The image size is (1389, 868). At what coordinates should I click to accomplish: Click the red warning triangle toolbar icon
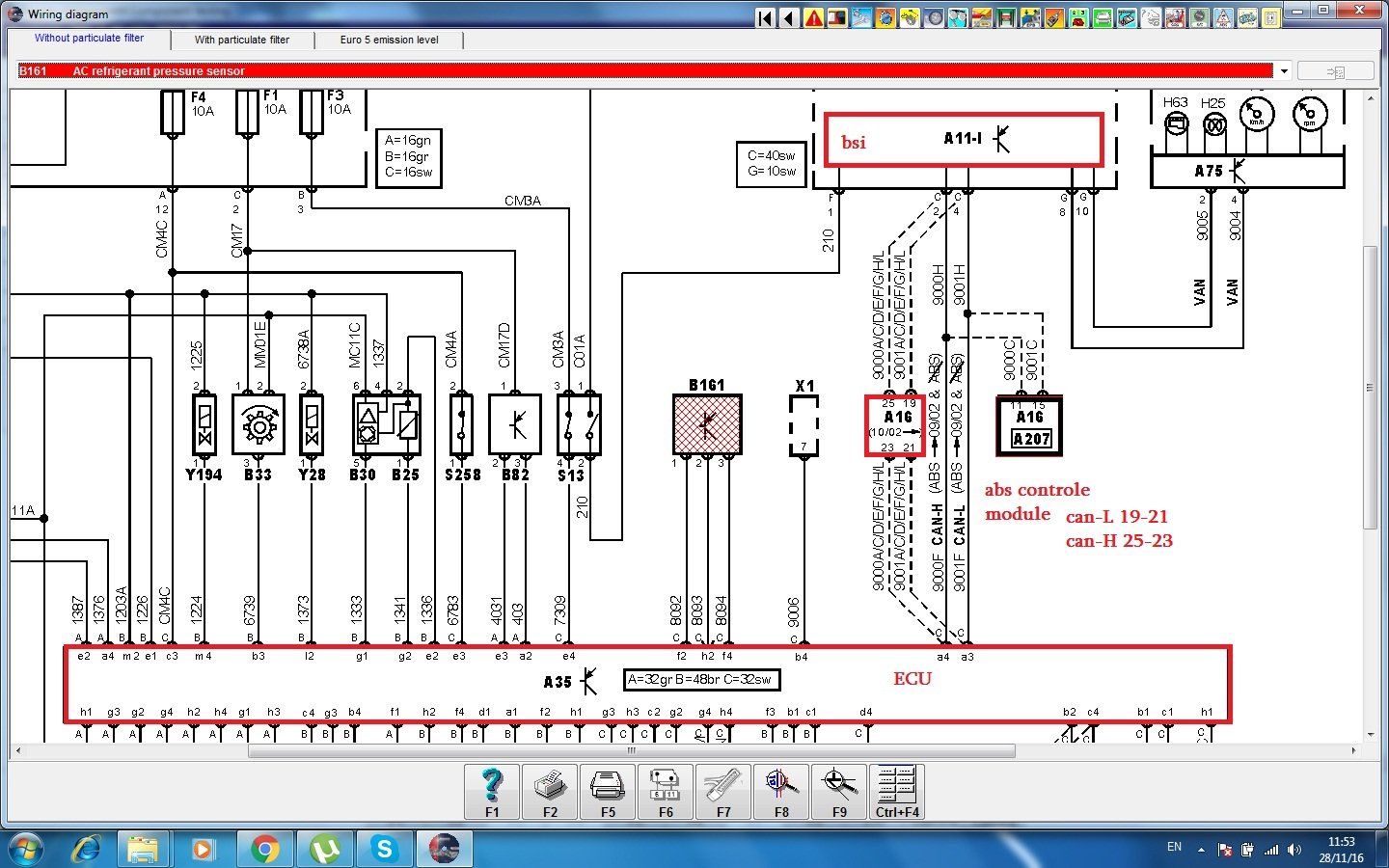(x=814, y=17)
